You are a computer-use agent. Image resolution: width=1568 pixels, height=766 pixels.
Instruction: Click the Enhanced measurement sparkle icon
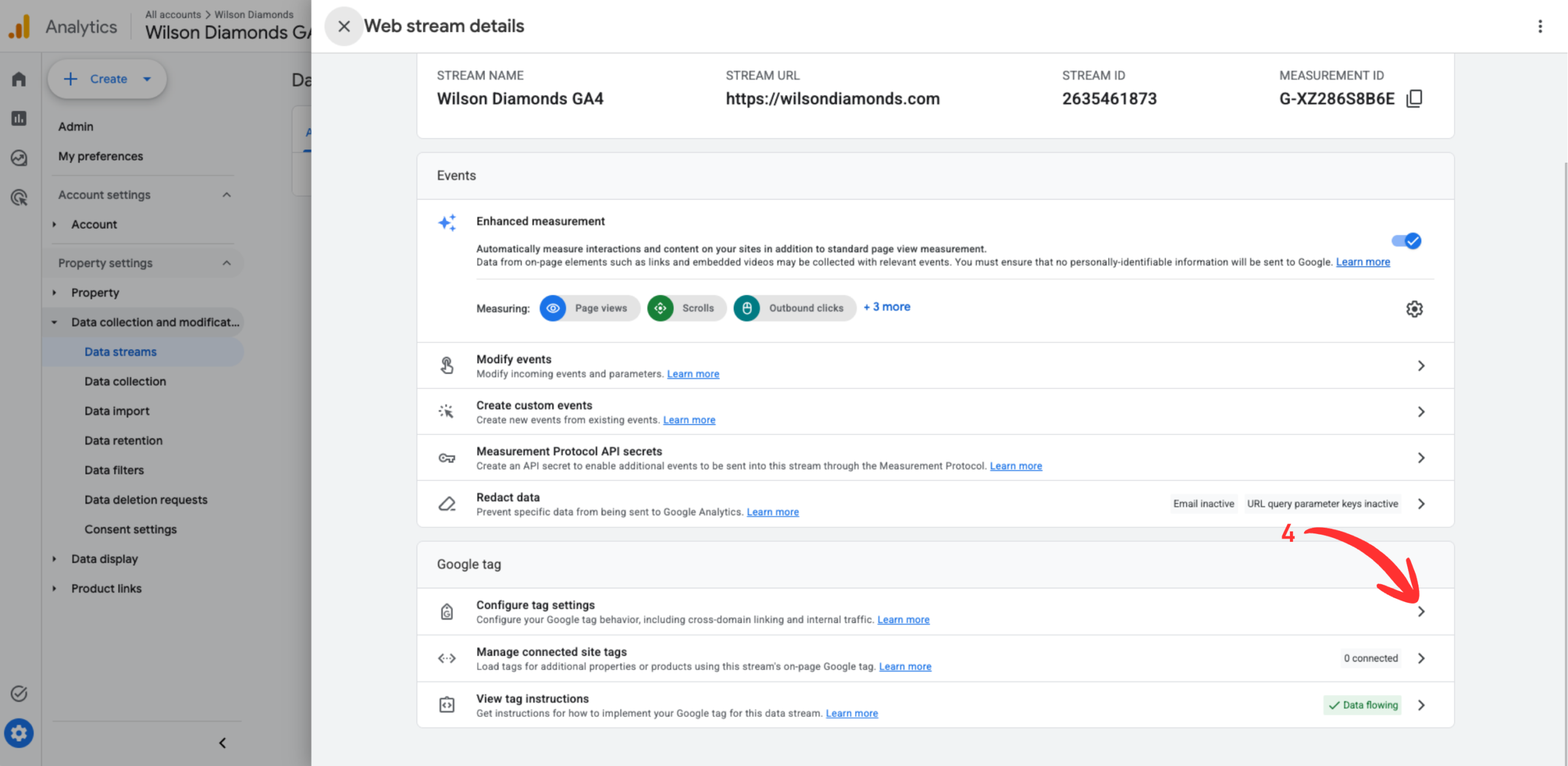(447, 222)
